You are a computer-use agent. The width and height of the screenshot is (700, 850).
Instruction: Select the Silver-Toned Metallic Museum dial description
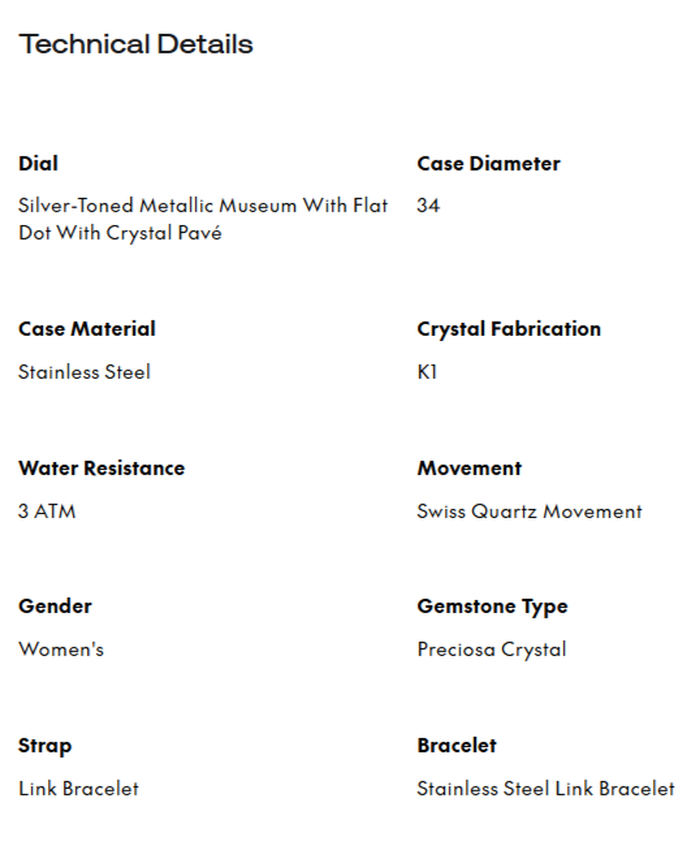tap(203, 219)
